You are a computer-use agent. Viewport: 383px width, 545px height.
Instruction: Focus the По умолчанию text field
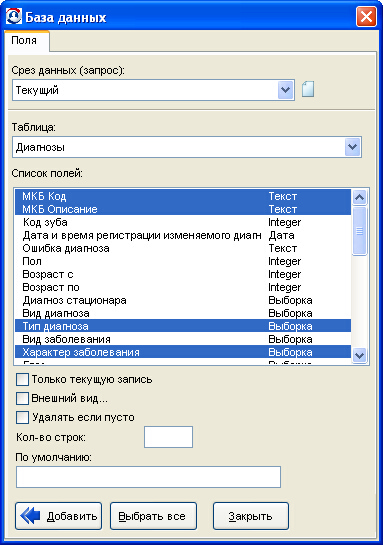(148, 477)
